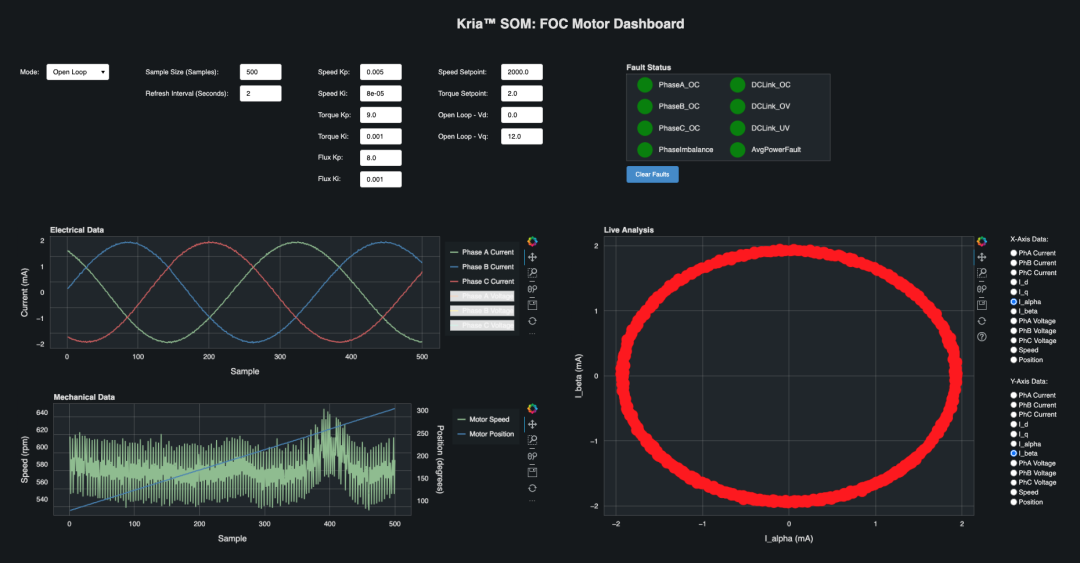This screenshot has height=563, width=1080.
Task: Activate Box Zoom tool on Electrical Data plot
Action: 533,273
